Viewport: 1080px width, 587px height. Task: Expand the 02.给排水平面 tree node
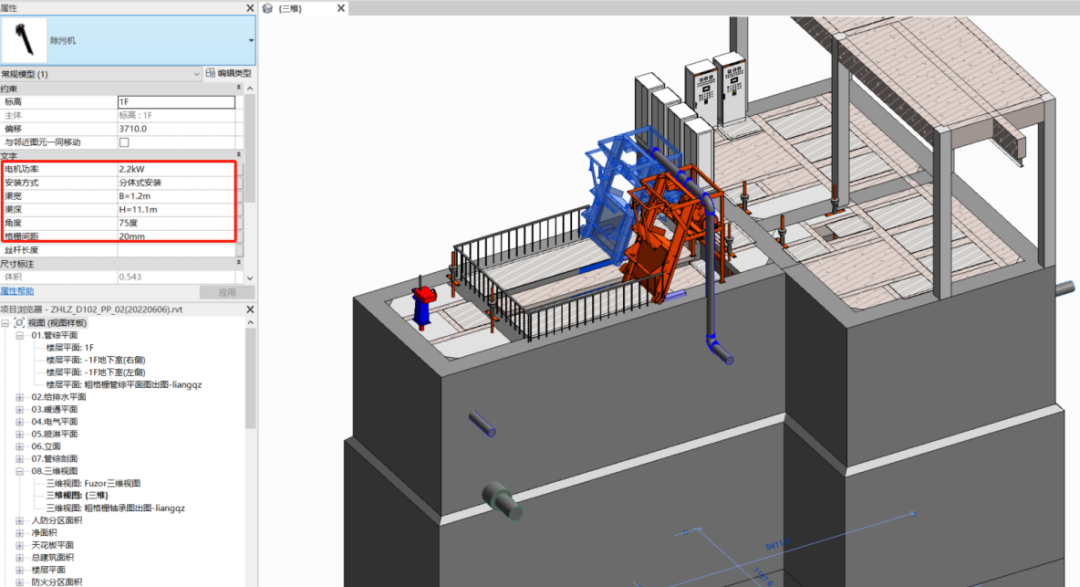21,397
